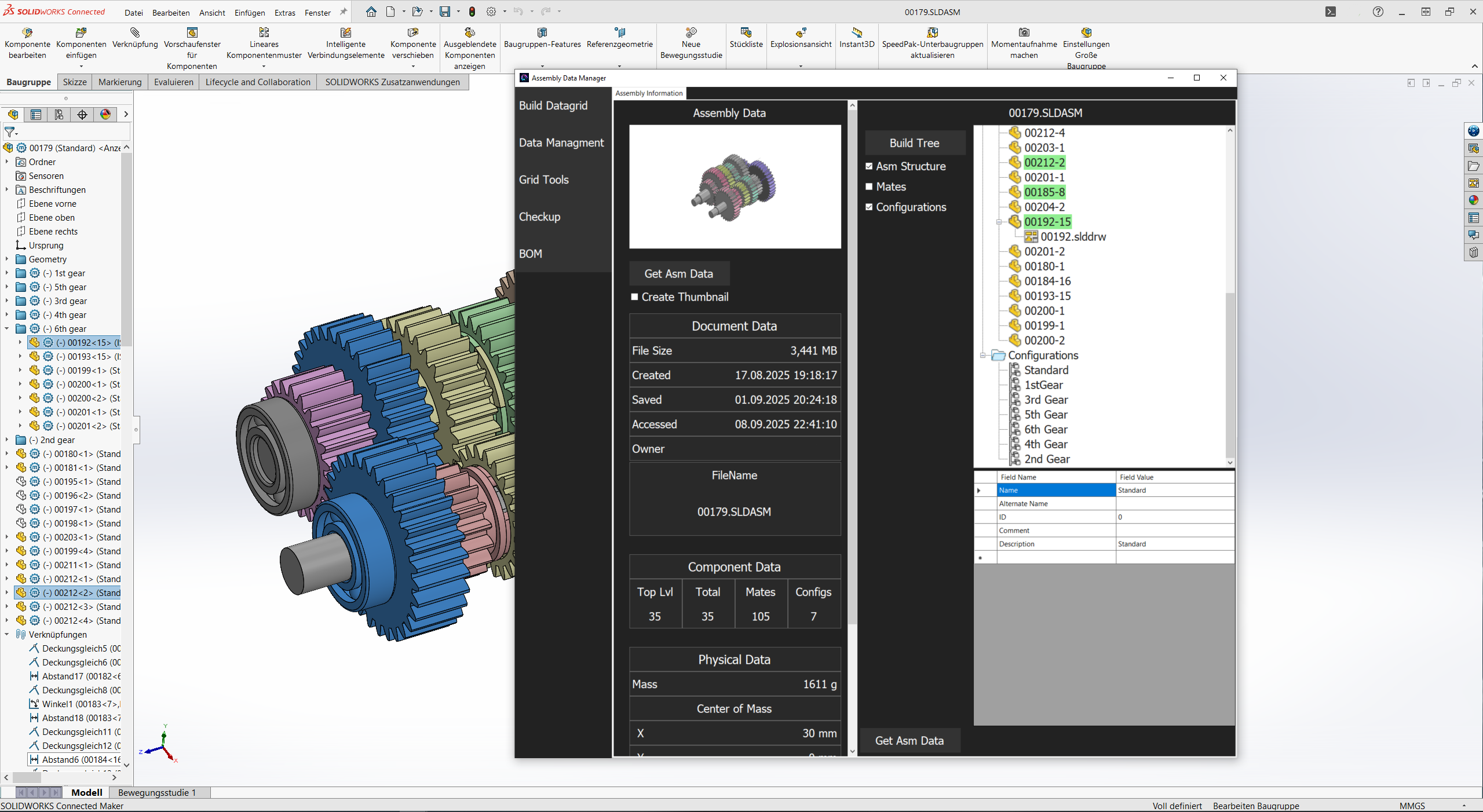Collapse 00192-15 node in Build Tree
This screenshot has height=812, width=1483.
tap(999, 222)
